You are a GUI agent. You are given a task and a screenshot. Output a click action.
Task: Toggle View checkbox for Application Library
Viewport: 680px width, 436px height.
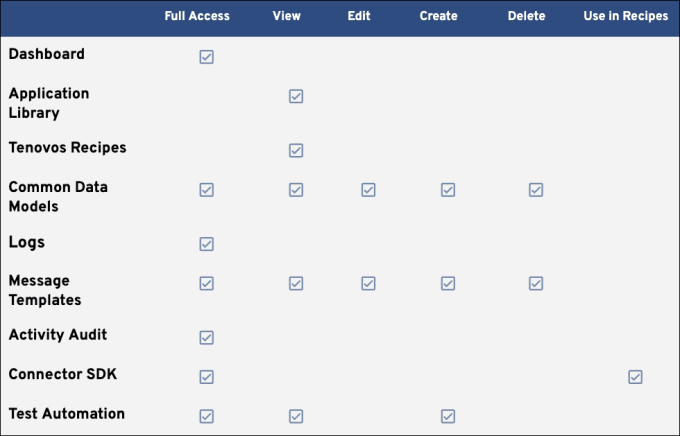[295, 96]
